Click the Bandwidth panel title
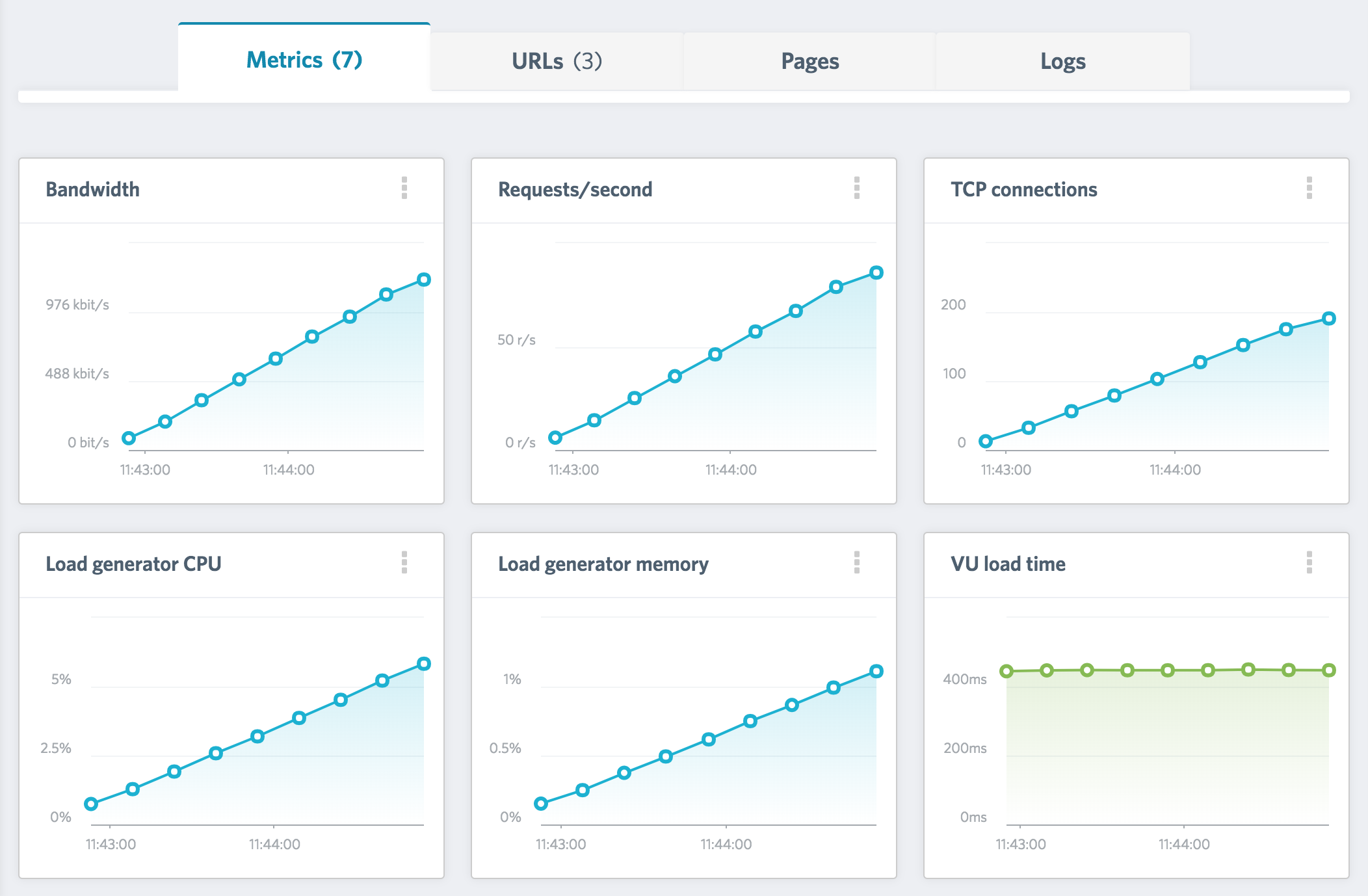The image size is (1368, 896). 92,189
